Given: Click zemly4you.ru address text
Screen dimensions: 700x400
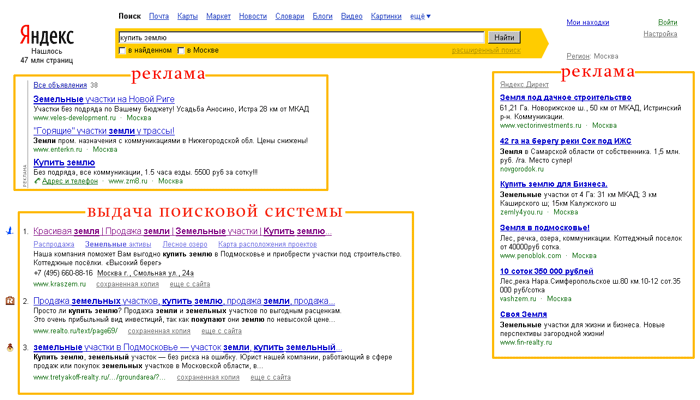Looking at the screenshot, I should (521, 212).
